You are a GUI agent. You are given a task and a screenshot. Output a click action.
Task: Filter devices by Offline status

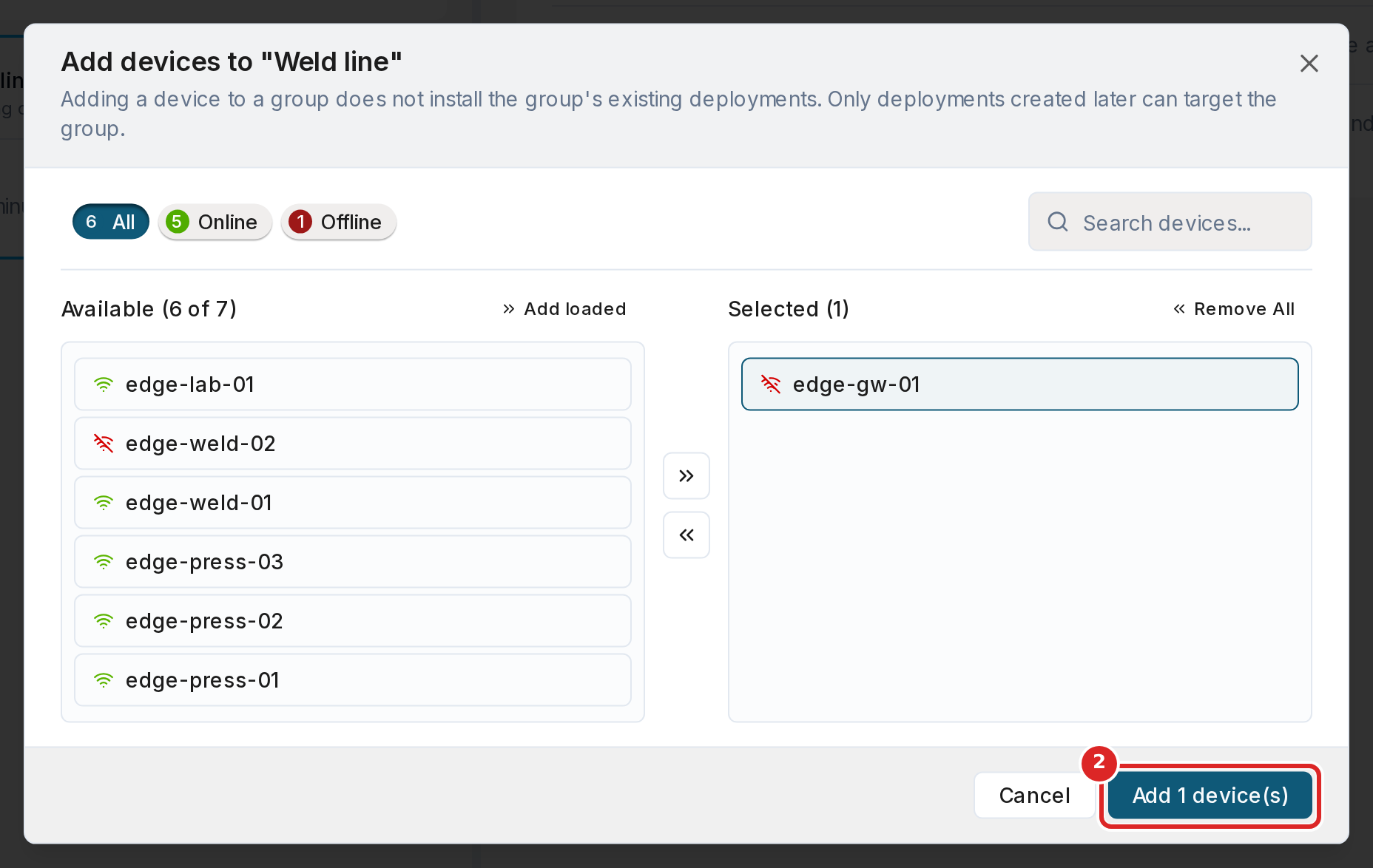[x=339, y=222]
